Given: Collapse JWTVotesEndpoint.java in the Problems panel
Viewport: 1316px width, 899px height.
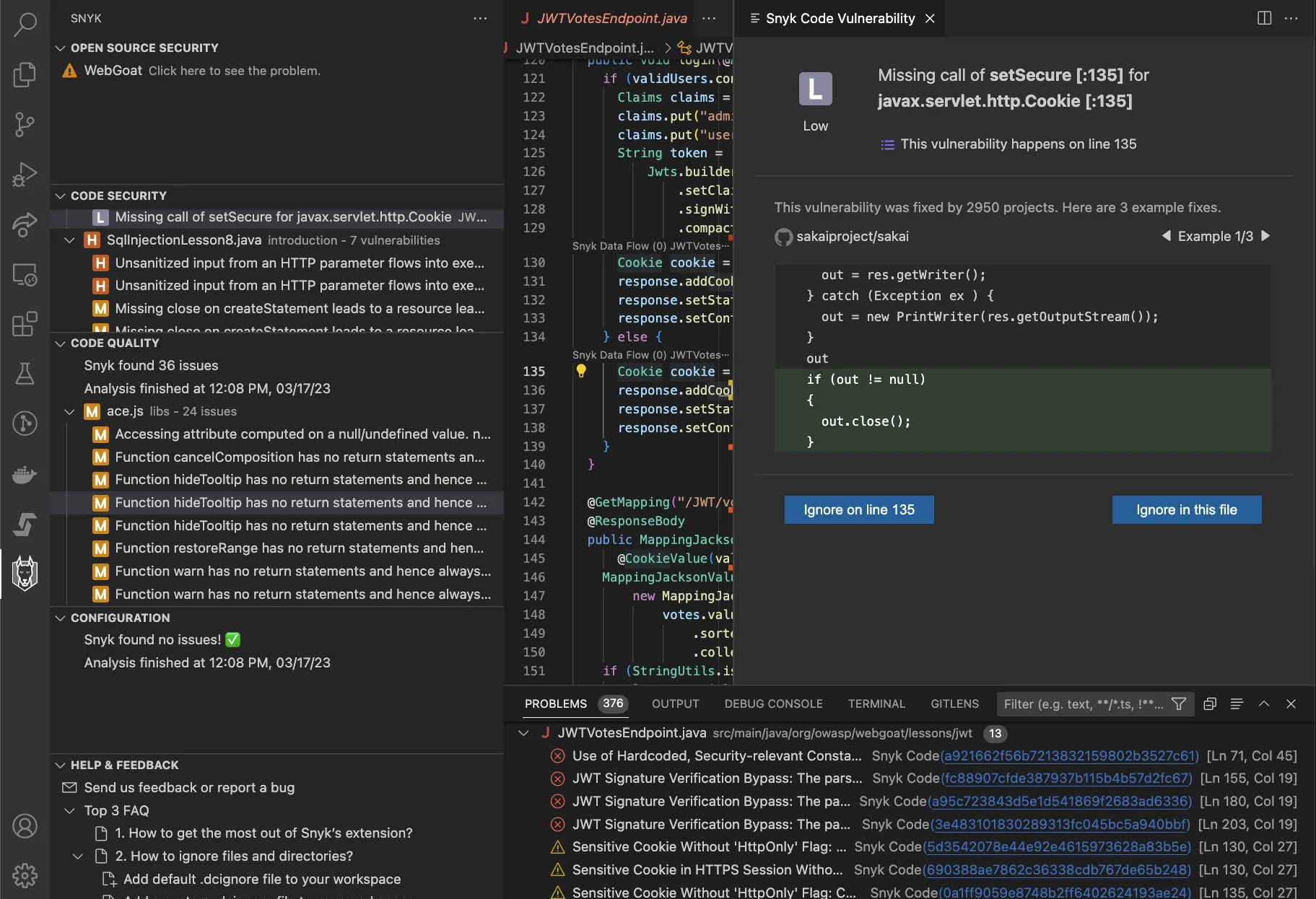Looking at the screenshot, I should tap(523, 733).
